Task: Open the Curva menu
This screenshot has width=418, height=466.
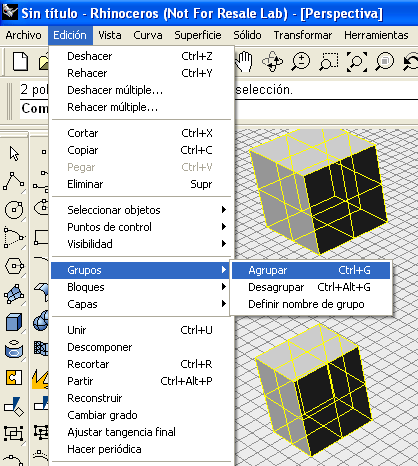Action: [x=148, y=35]
